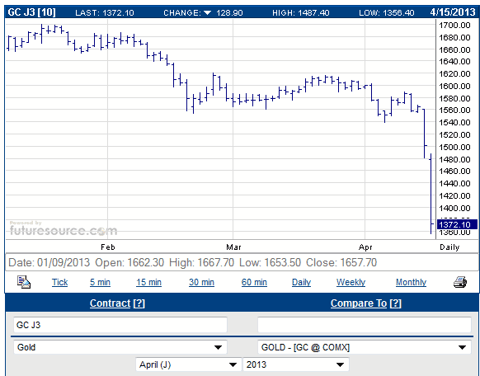Open the 2013 year dropdown

pyautogui.click(x=296, y=364)
